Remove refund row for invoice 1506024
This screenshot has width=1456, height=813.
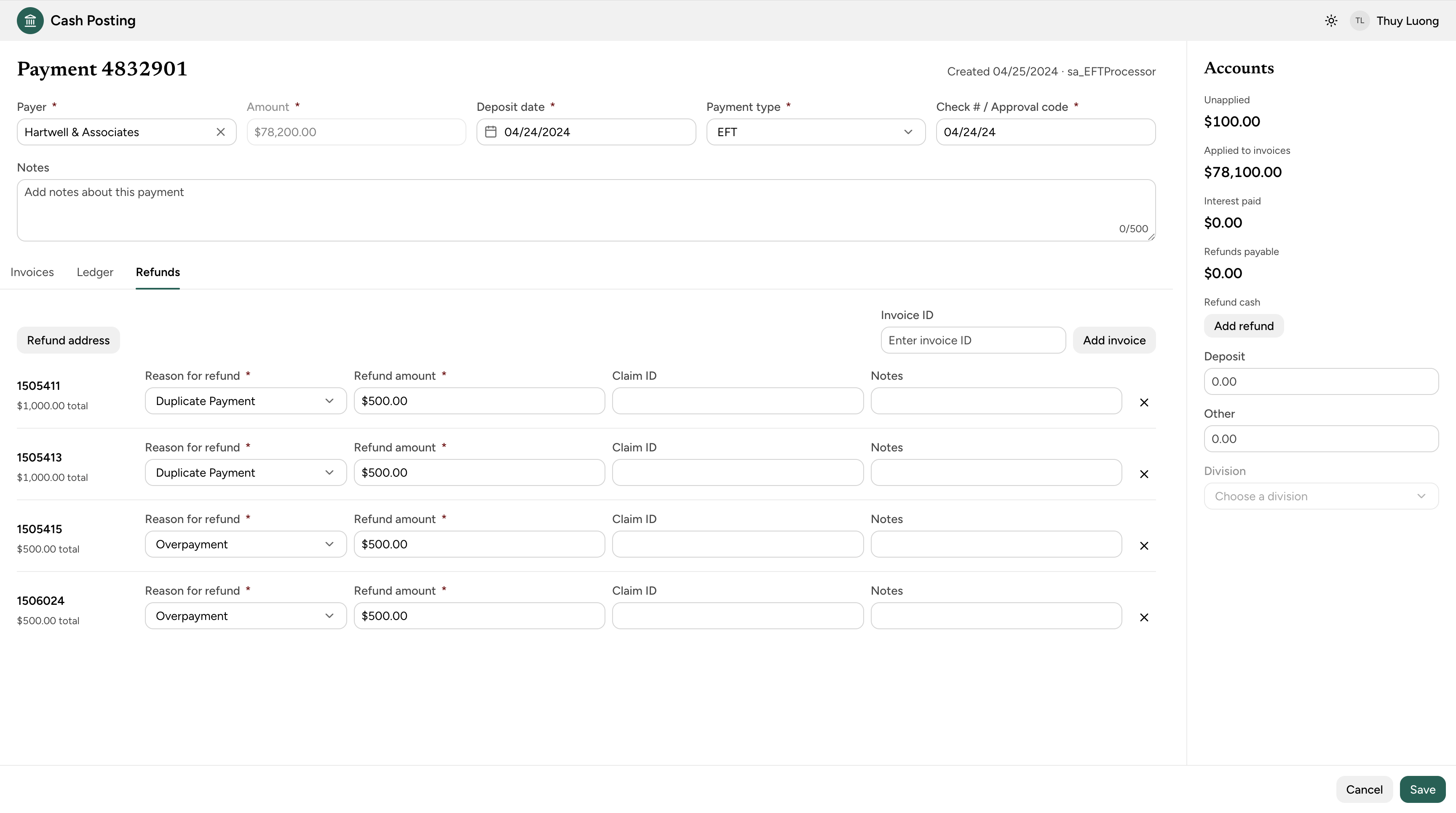click(x=1144, y=617)
